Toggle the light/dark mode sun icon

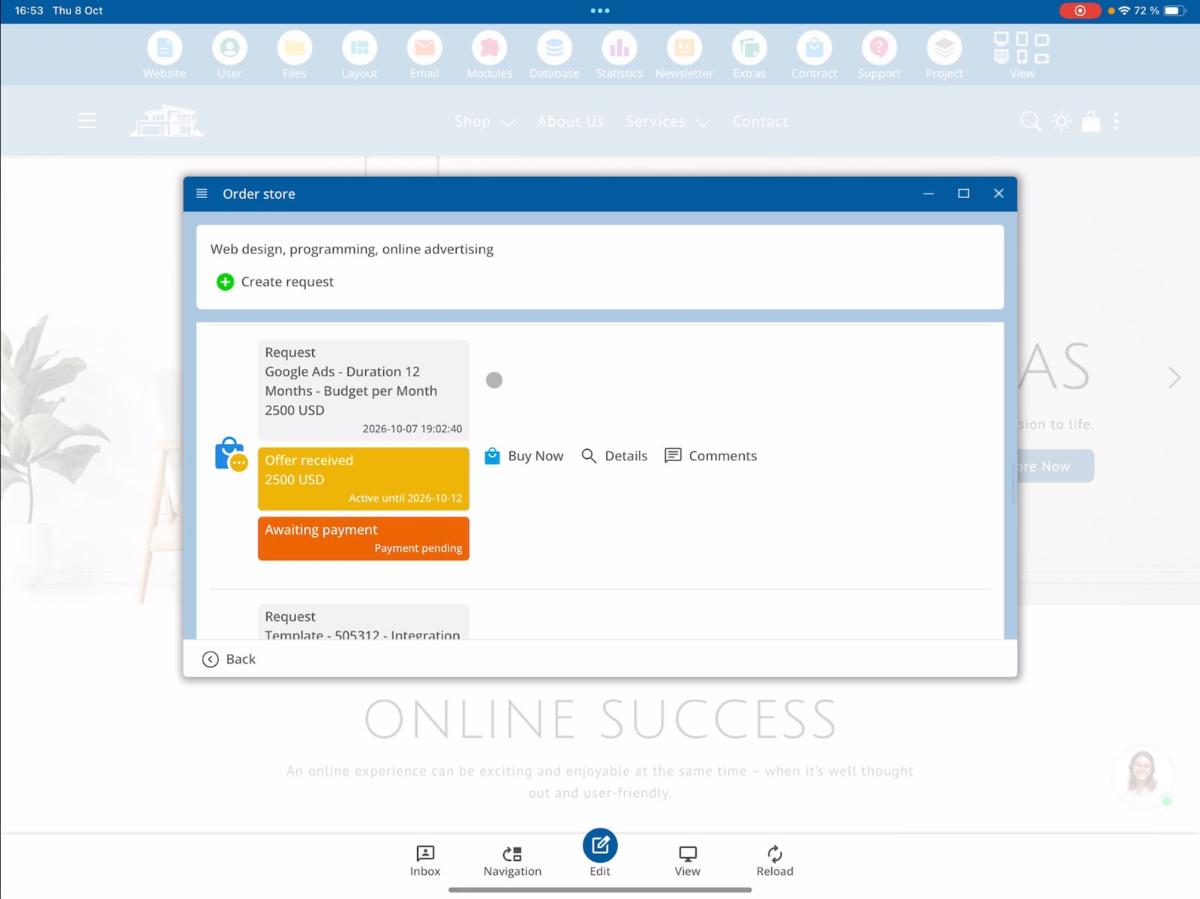[1061, 122]
